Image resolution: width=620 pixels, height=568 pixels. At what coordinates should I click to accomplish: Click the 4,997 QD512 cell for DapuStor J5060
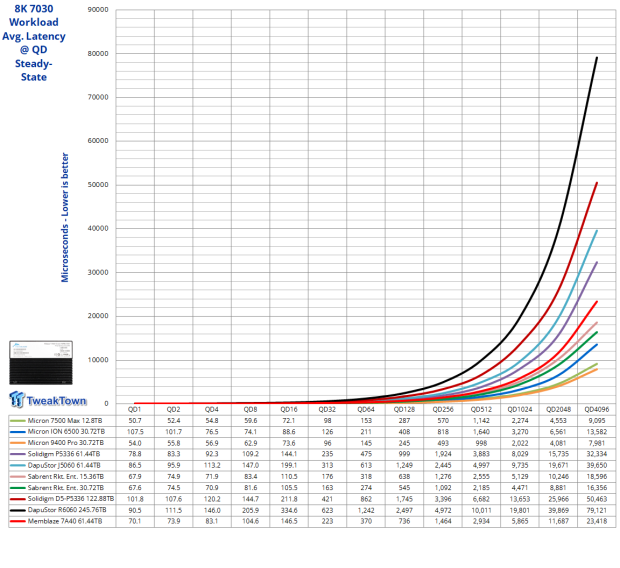481,465
